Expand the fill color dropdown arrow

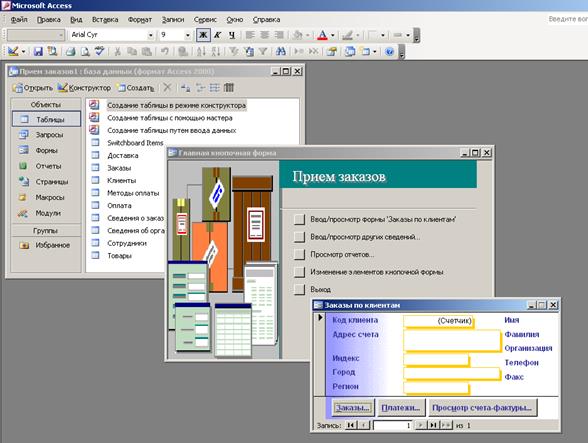[x=308, y=35]
